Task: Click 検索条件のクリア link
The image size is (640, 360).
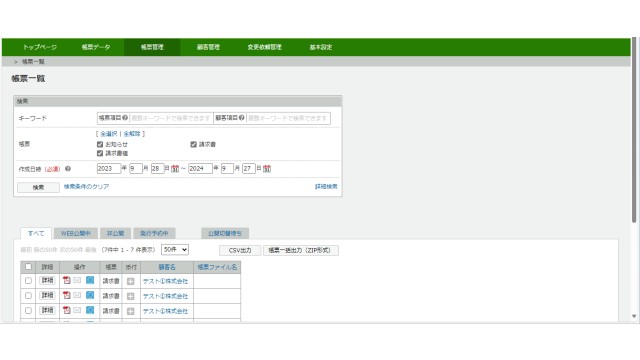Action: [86, 187]
